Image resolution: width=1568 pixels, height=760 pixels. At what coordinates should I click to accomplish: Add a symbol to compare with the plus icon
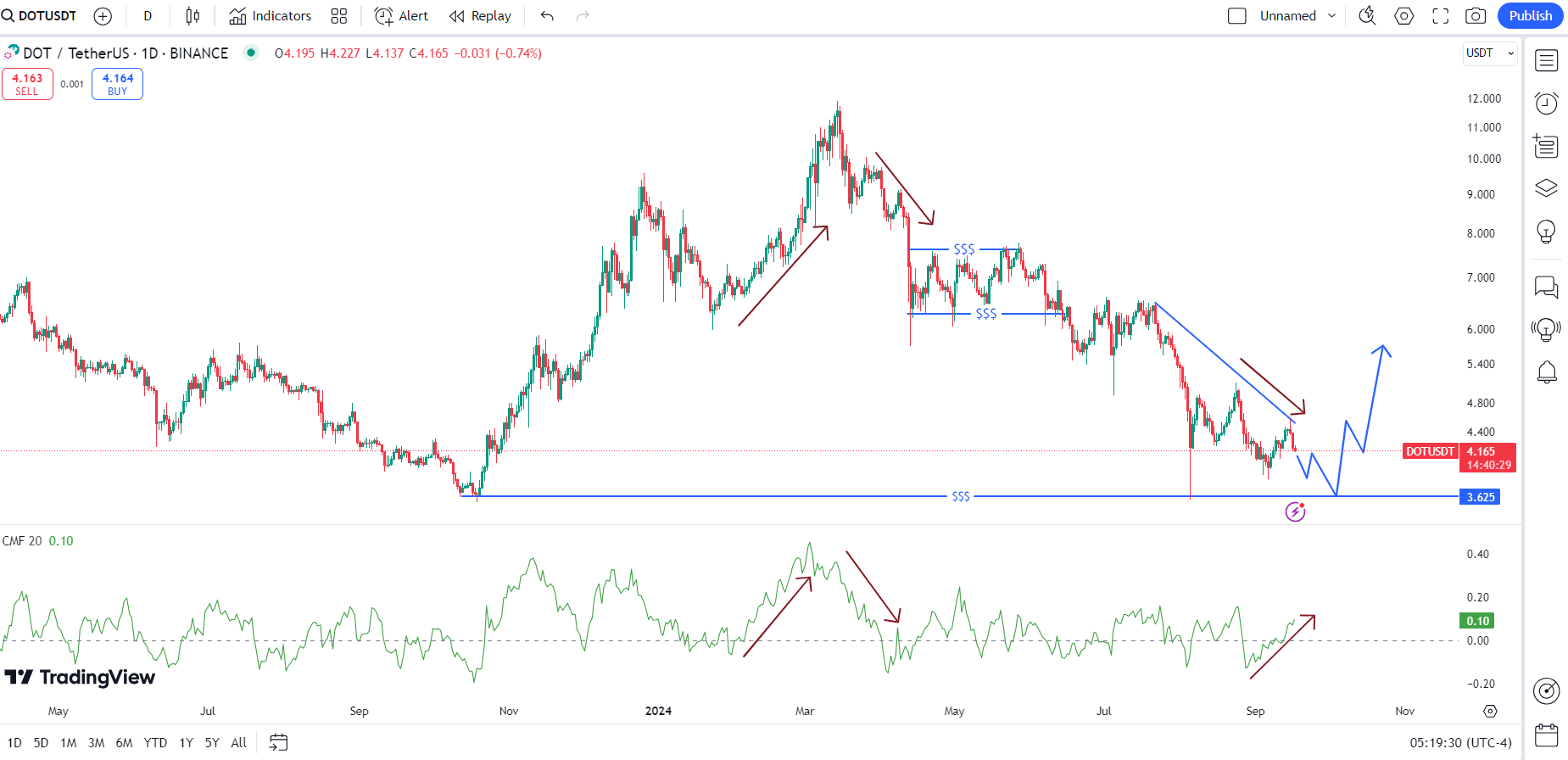pos(103,16)
